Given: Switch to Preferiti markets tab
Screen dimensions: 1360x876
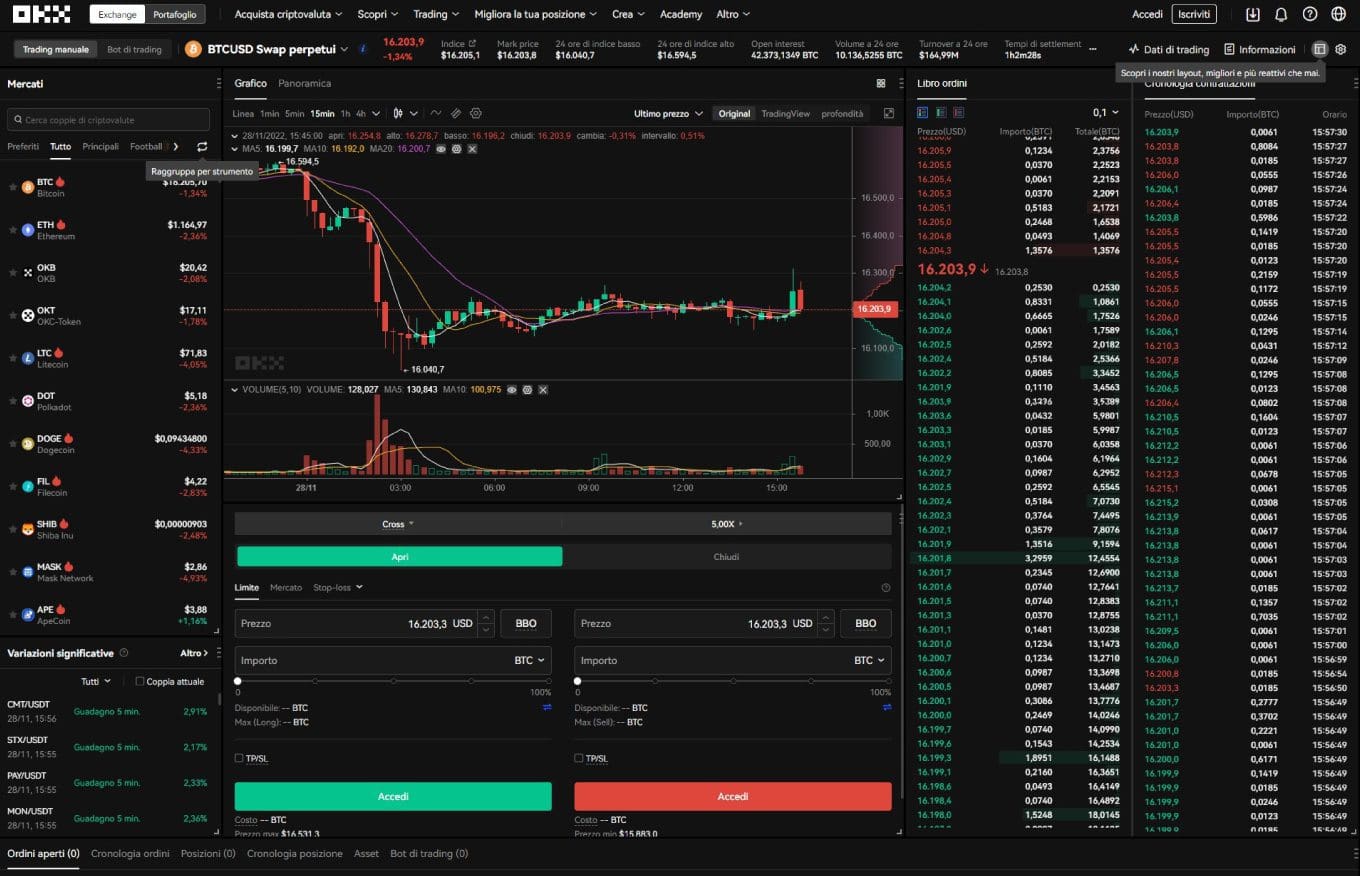Looking at the screenshot, I should 23,146.
